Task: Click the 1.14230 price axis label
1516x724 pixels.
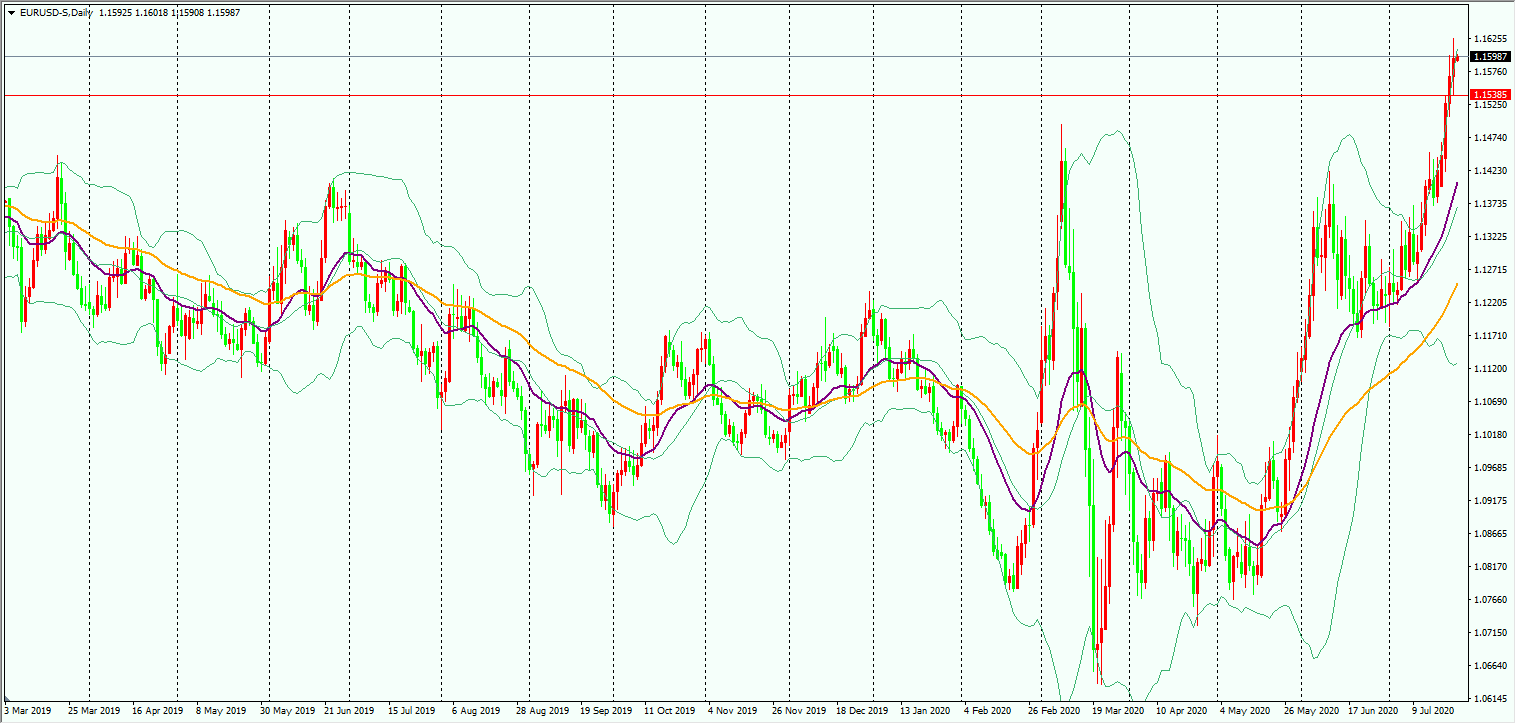Action: (1491, 171)
